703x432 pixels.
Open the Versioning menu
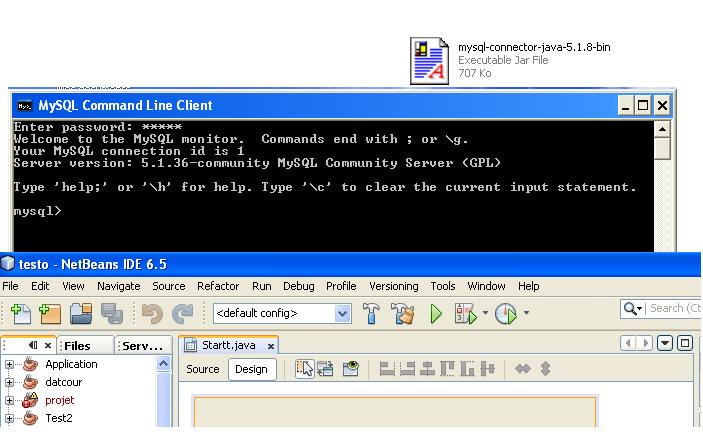point(394,286)
